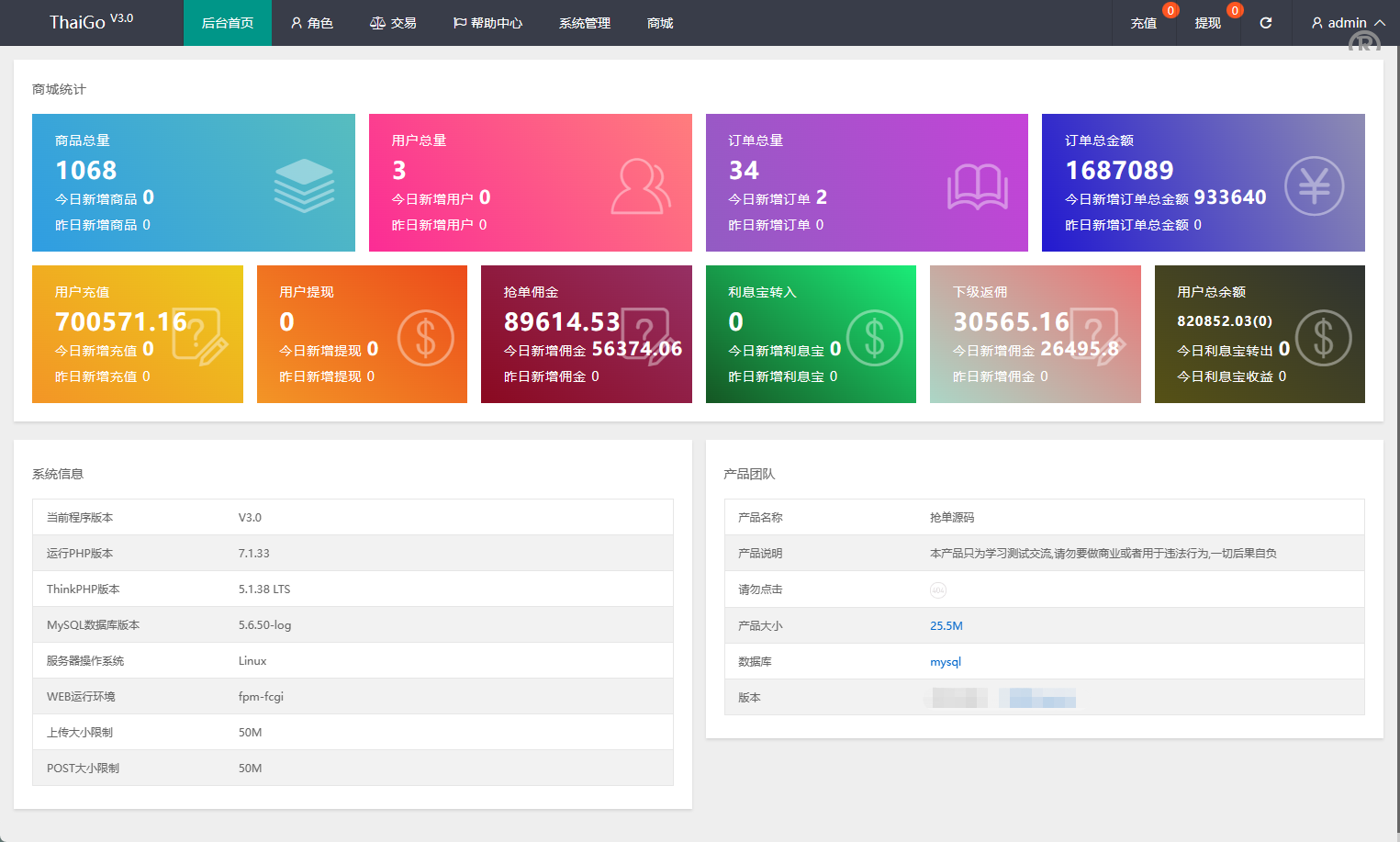Click the dollar icon in 用户总余额 card
This screenshot has height=842, width=1400.
(x=1323, y=338)
